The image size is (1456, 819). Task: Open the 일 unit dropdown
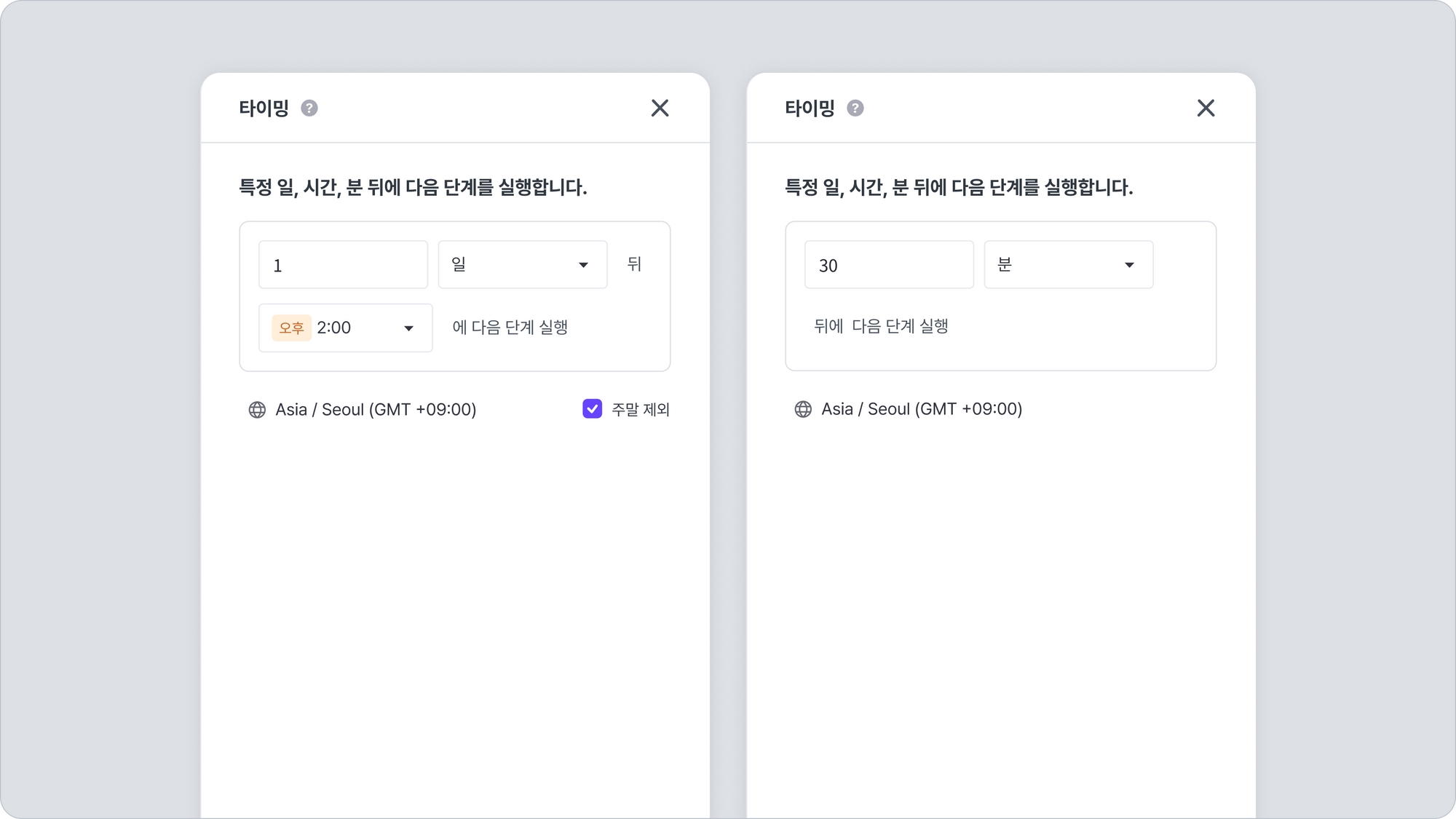(x=521, y=265)
